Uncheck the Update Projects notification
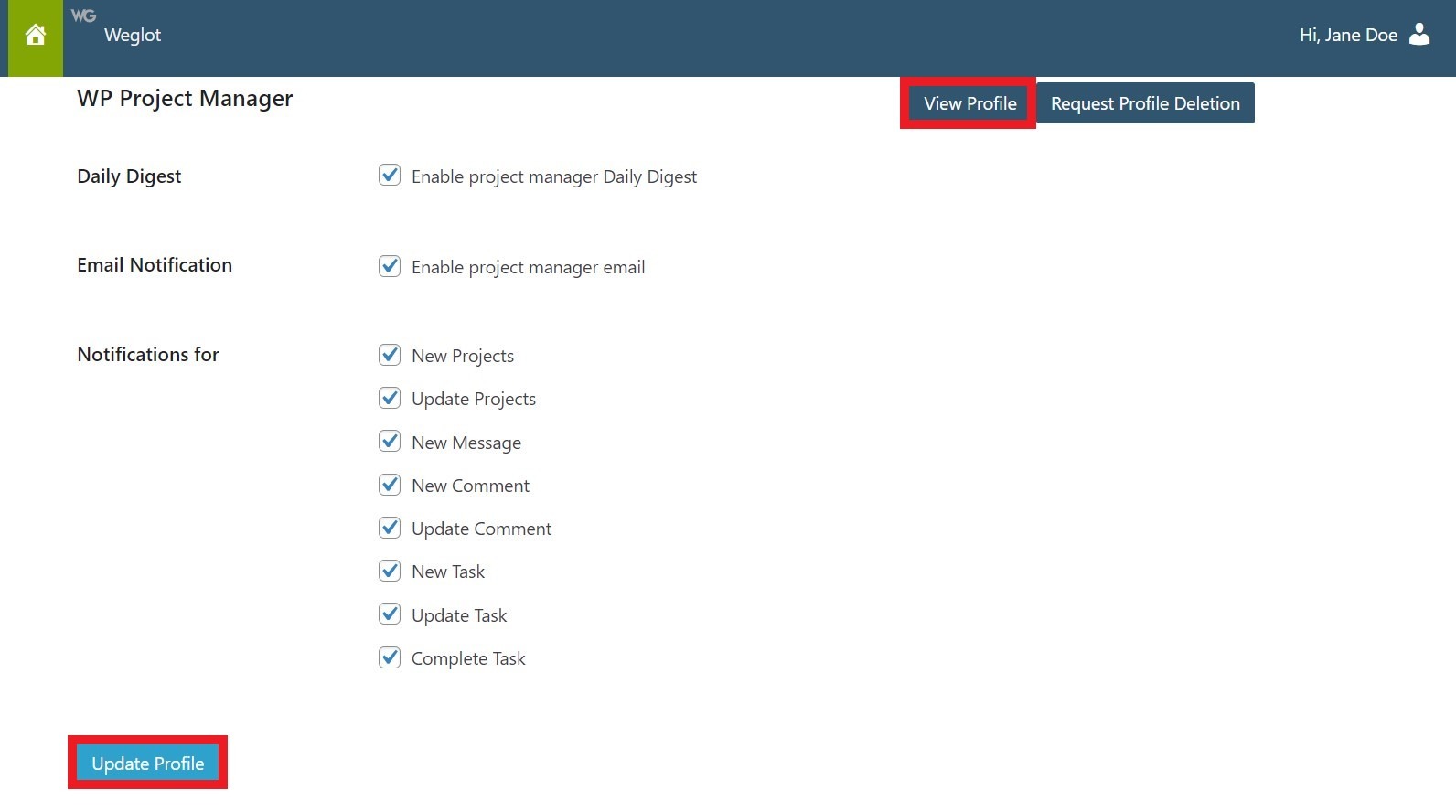 [390, 397]
